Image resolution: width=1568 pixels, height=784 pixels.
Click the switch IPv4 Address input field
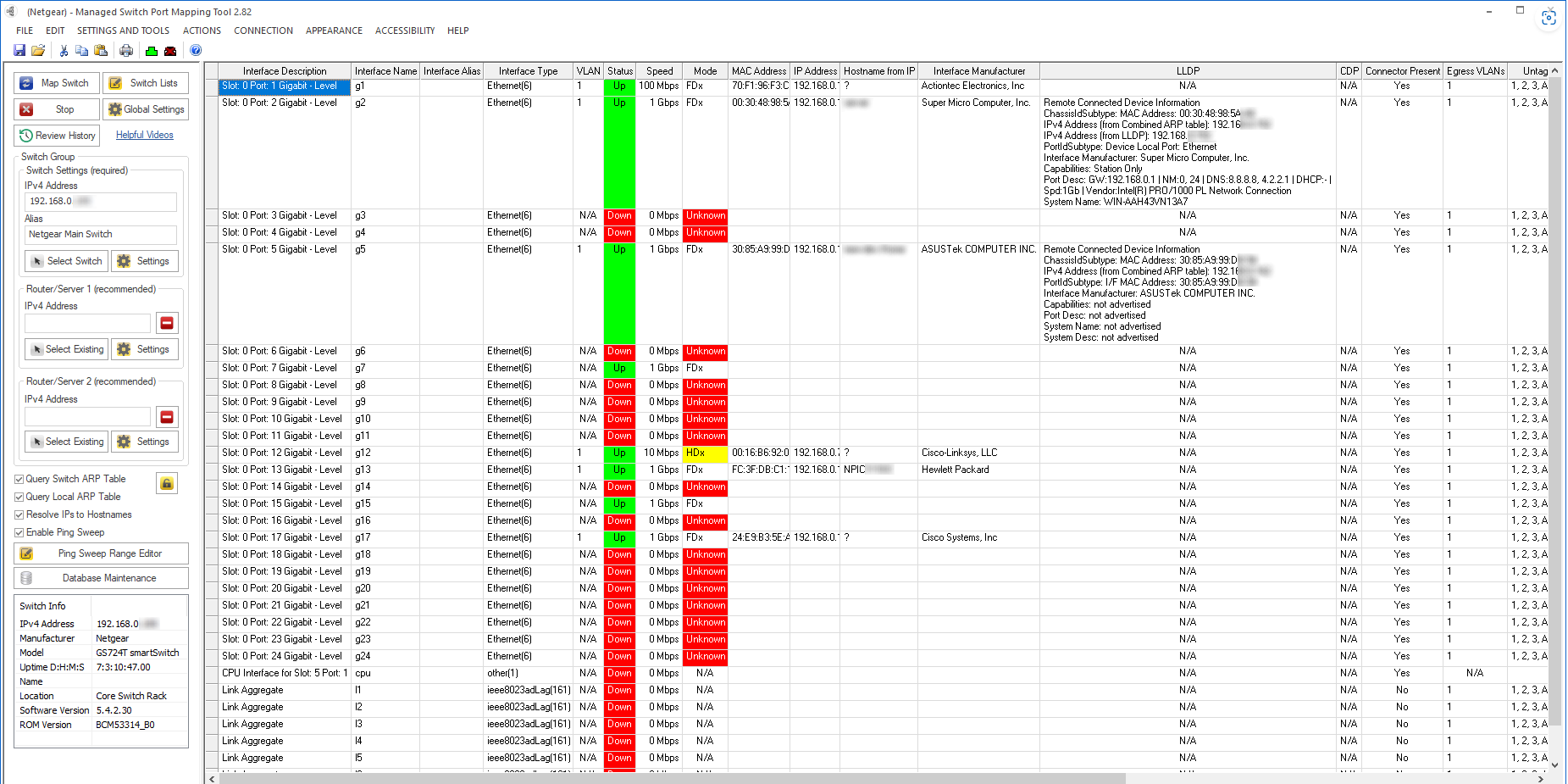tap(101, 201)
